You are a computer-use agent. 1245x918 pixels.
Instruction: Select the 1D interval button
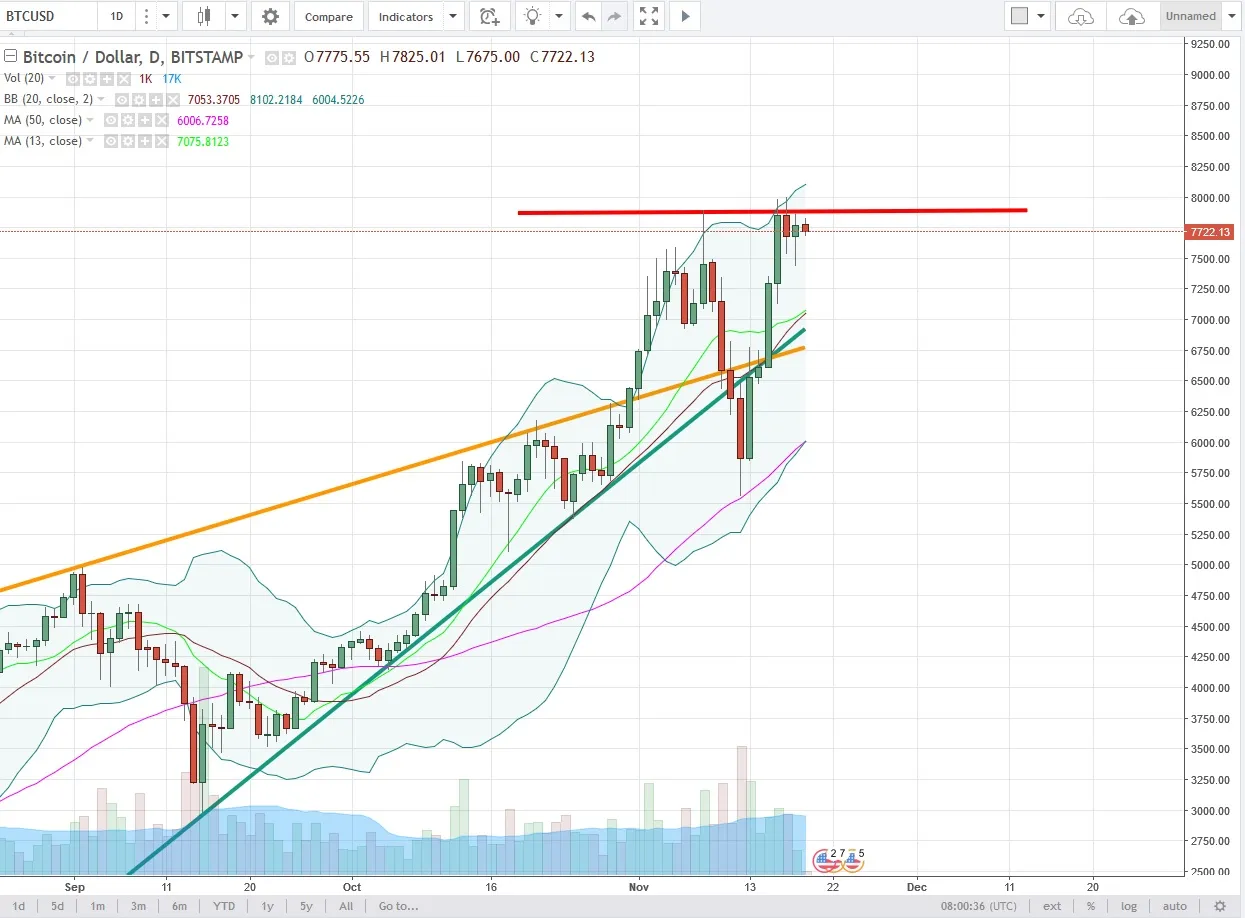(117, 16)
